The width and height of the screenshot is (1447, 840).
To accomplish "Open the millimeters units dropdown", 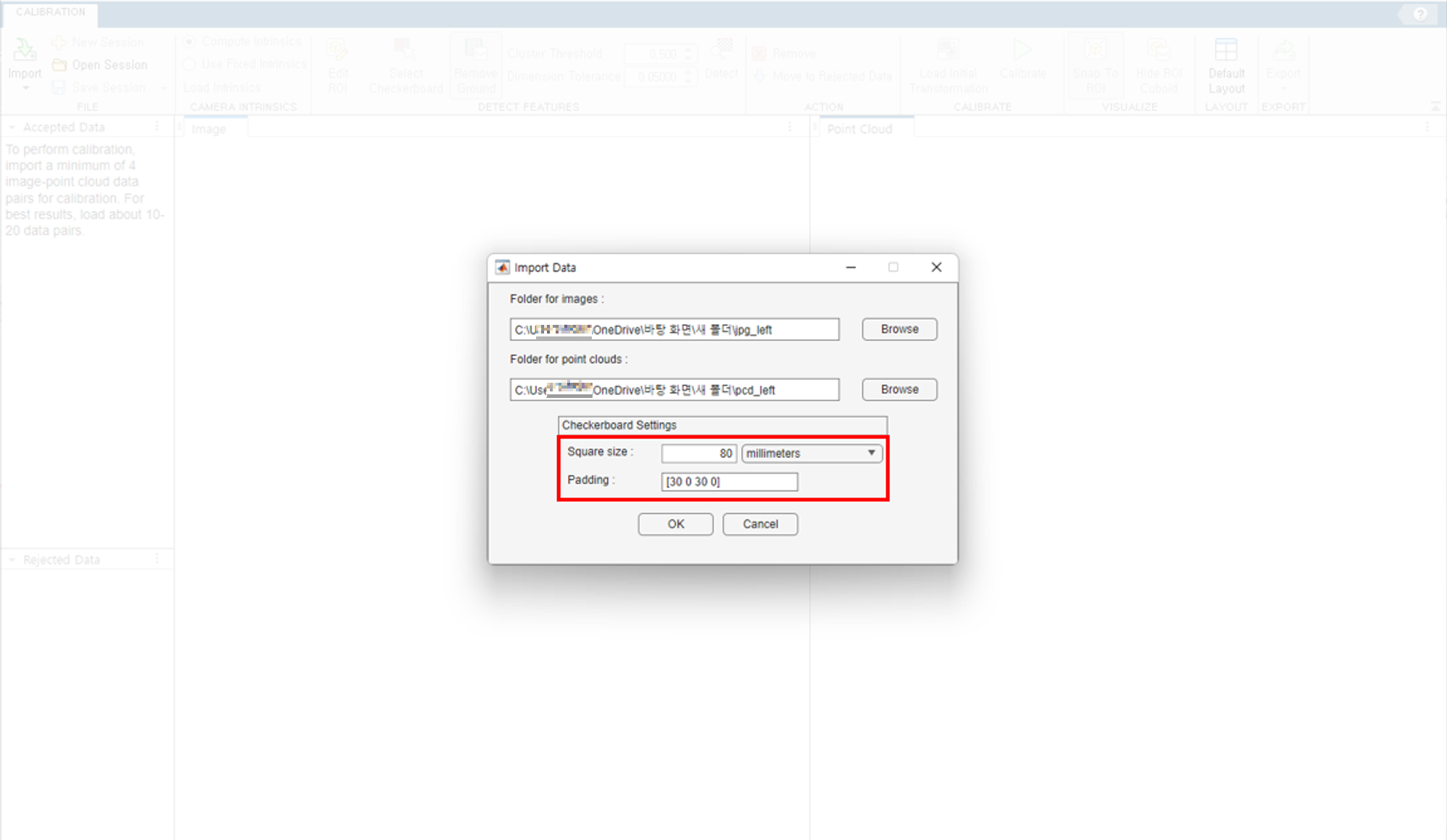I will (x=811, y=454).
